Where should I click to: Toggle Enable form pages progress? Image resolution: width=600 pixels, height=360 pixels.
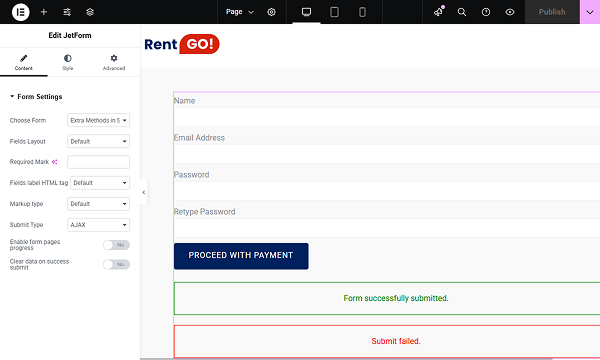coord(116,245)
